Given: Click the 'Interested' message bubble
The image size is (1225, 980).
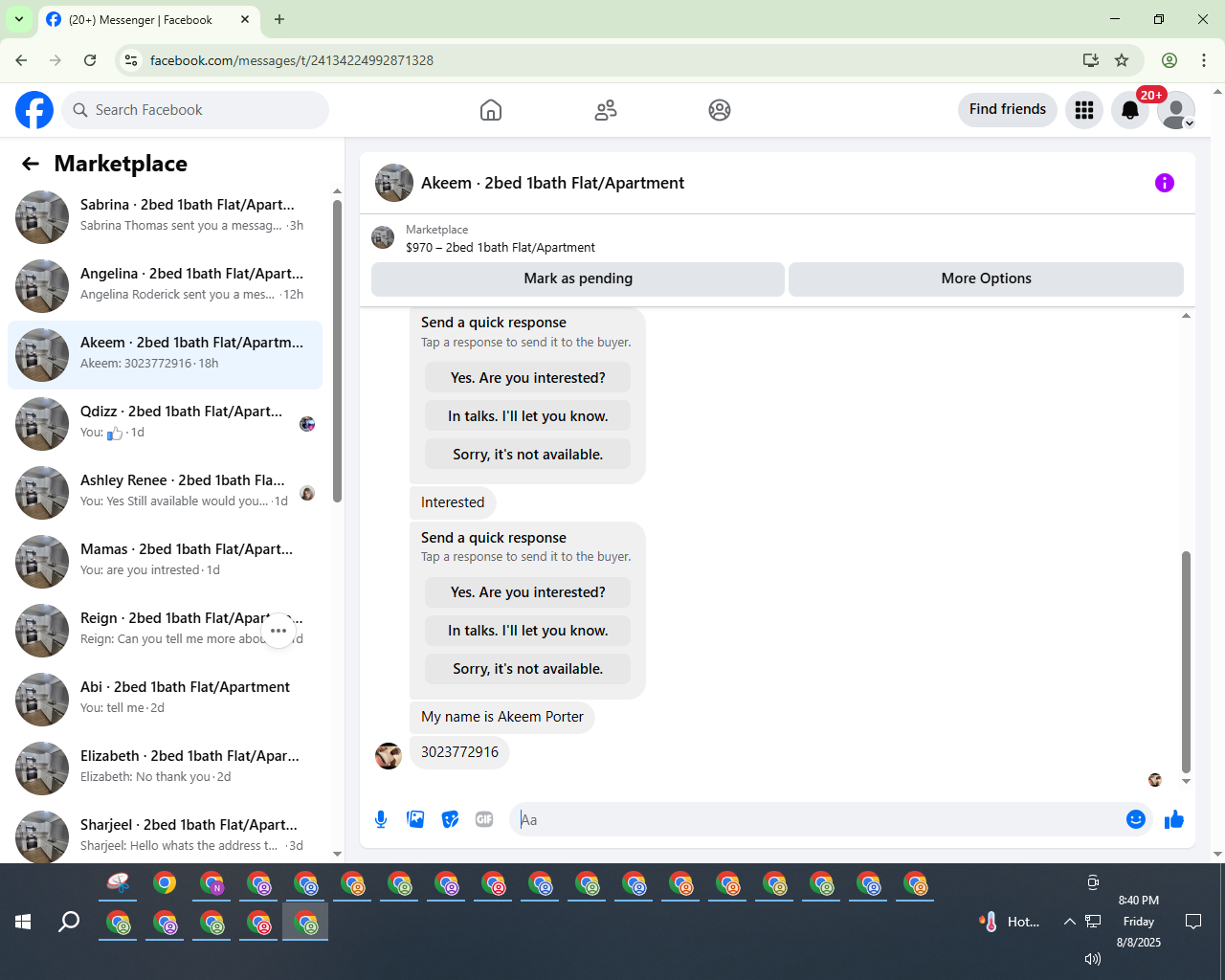Looking at the screenshot, I should point(453,502).
